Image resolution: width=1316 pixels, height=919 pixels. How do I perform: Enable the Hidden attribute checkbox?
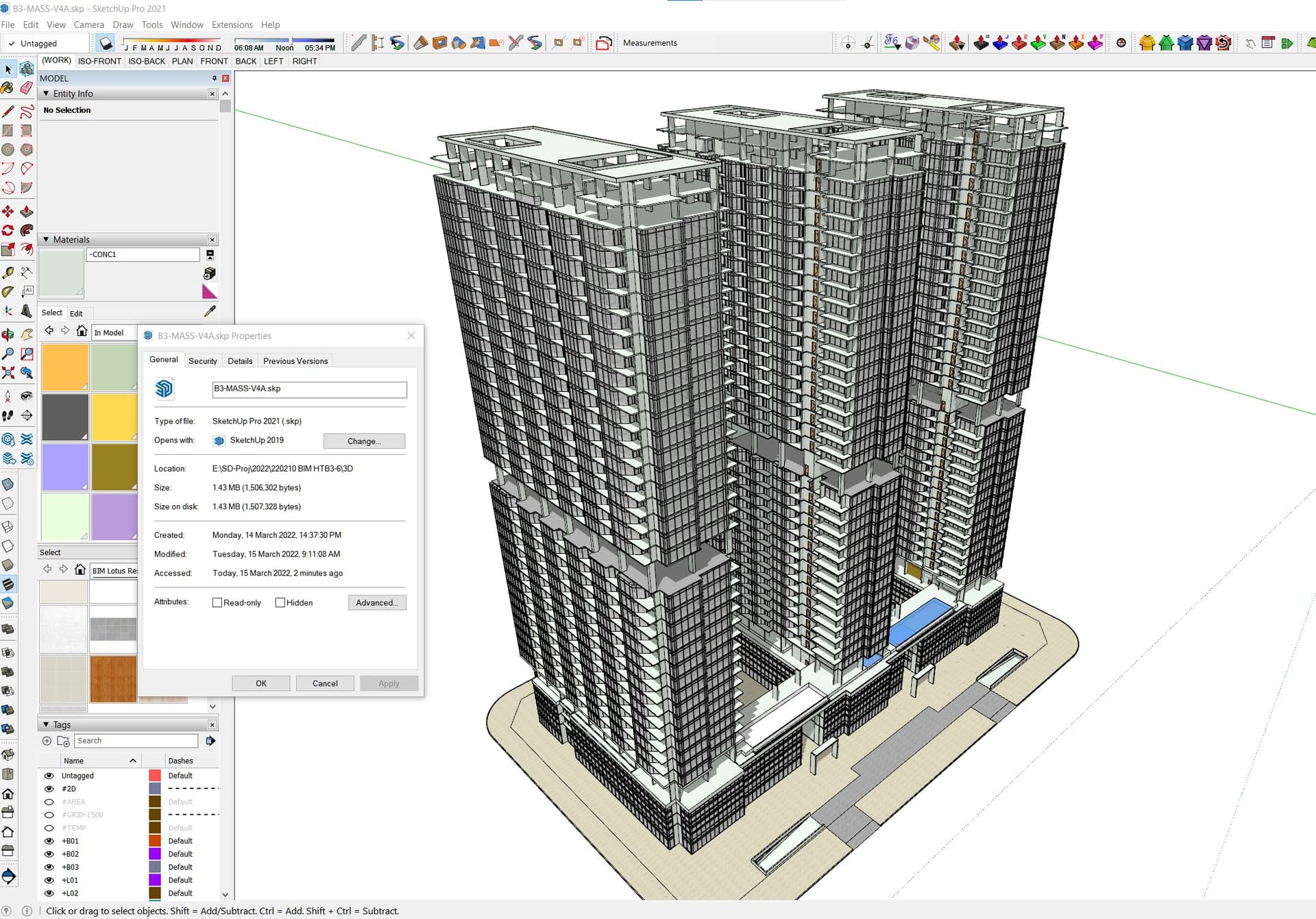(x=281, y=602)
